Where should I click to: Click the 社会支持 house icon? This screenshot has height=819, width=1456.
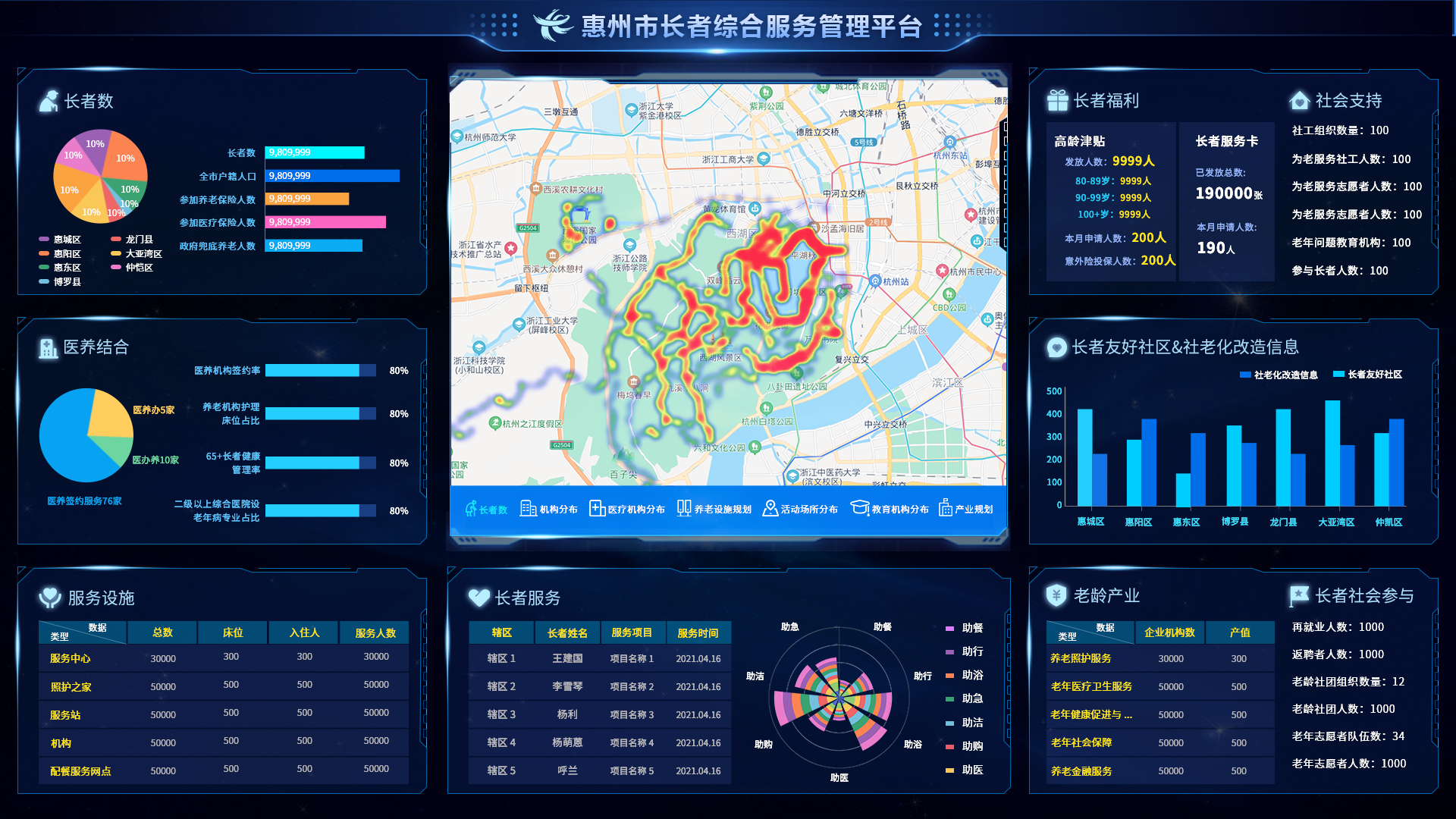1299,100
